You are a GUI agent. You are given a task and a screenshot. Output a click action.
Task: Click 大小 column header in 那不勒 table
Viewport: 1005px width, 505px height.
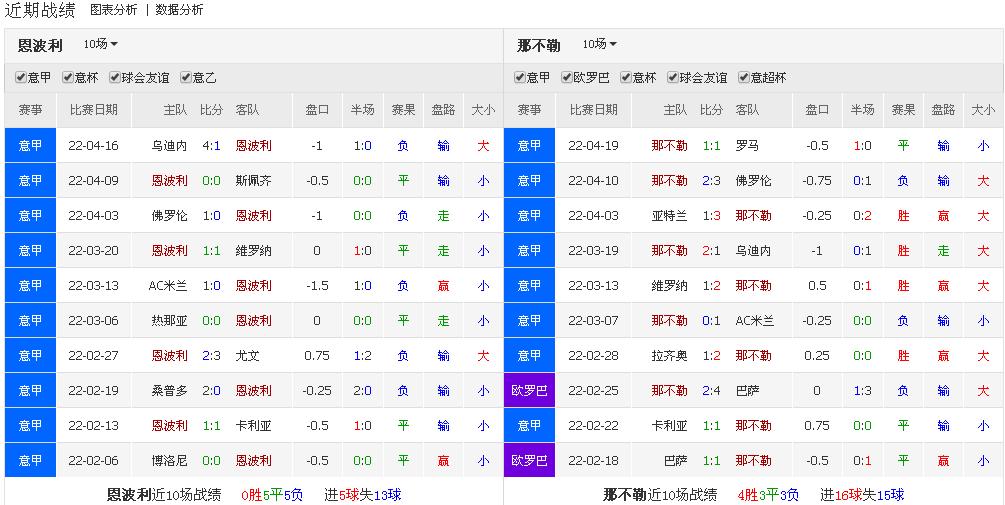(x=983, y=110)
